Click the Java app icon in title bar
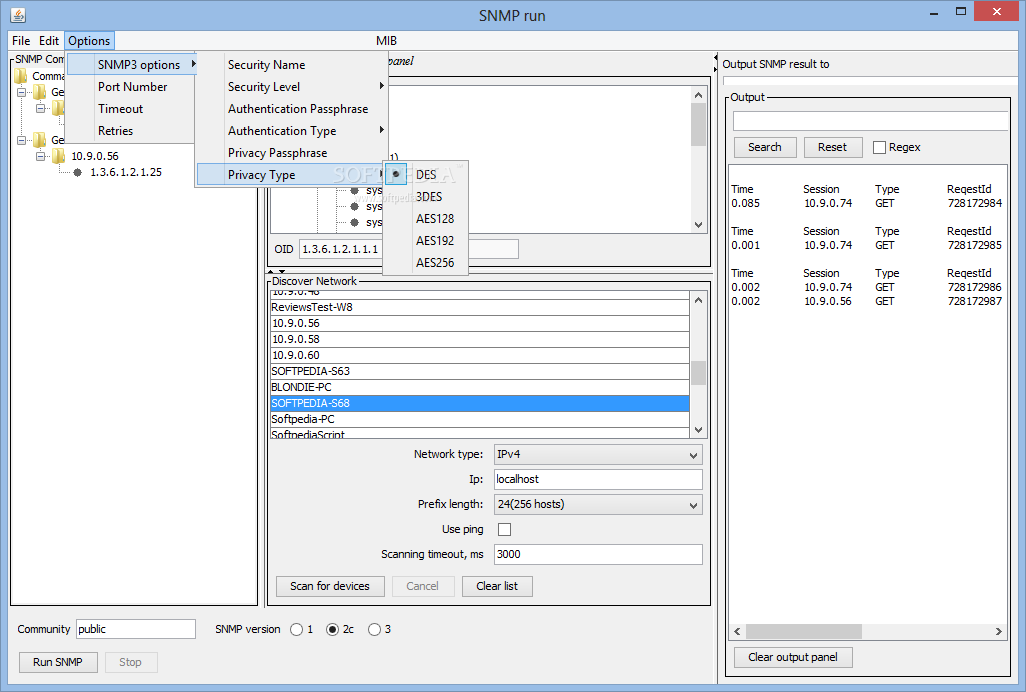Image resolution: width=1026 pixels, height=692 pixels. click(x=18, y=15)
